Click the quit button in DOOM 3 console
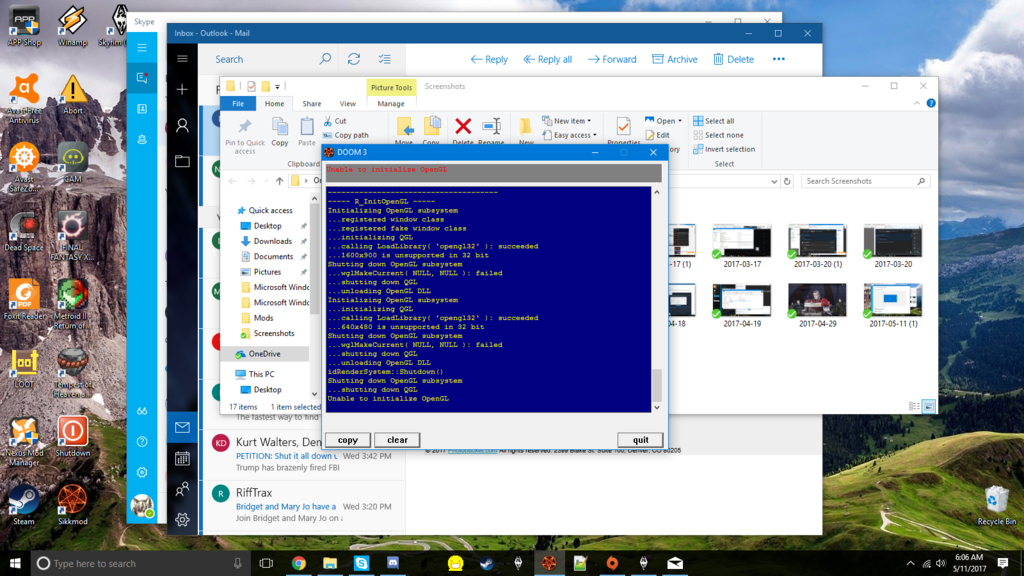The width and height of the screenshot is (1024, 576). tap(641, 440)
